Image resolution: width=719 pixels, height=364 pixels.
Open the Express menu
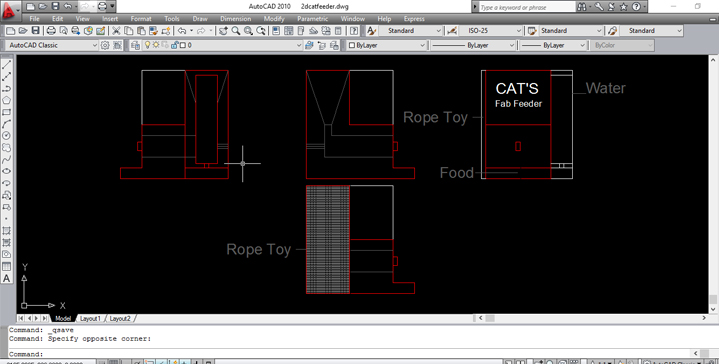point(414,19)
